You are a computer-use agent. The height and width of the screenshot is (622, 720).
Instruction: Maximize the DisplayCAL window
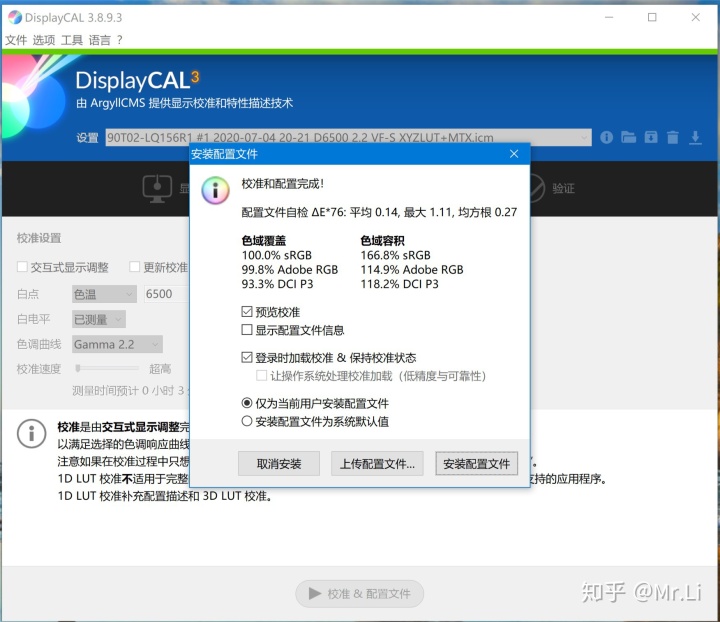652,17
